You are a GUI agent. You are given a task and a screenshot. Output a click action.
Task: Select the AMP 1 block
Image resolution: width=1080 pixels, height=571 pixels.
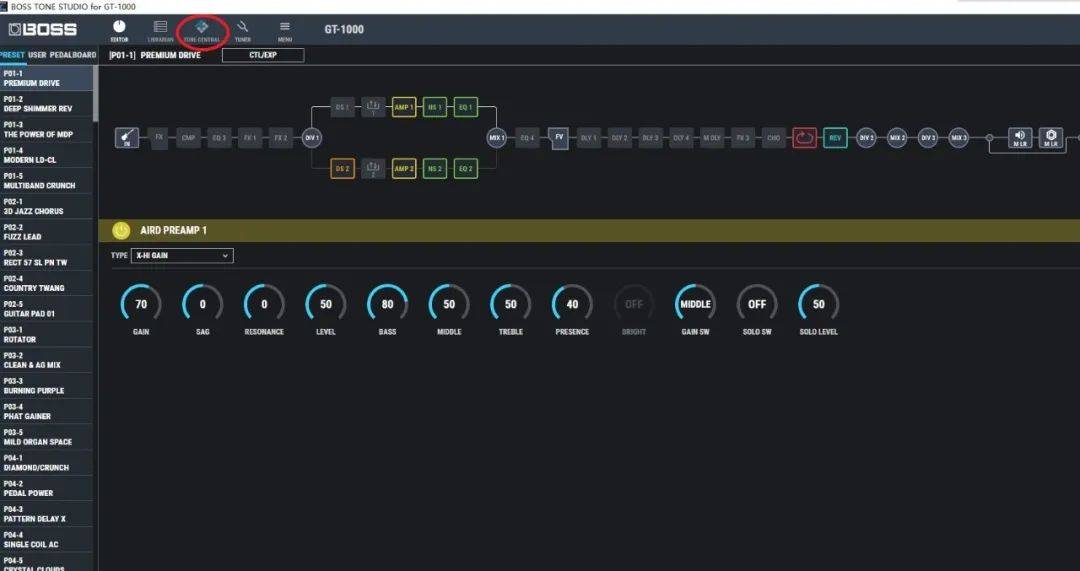[404, 107]
